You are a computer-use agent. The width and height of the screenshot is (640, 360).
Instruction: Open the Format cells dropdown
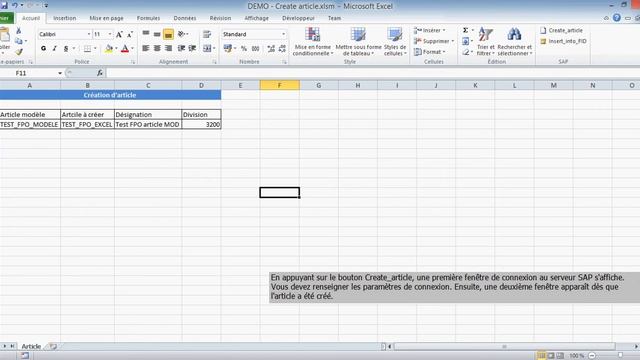[429, 52]
